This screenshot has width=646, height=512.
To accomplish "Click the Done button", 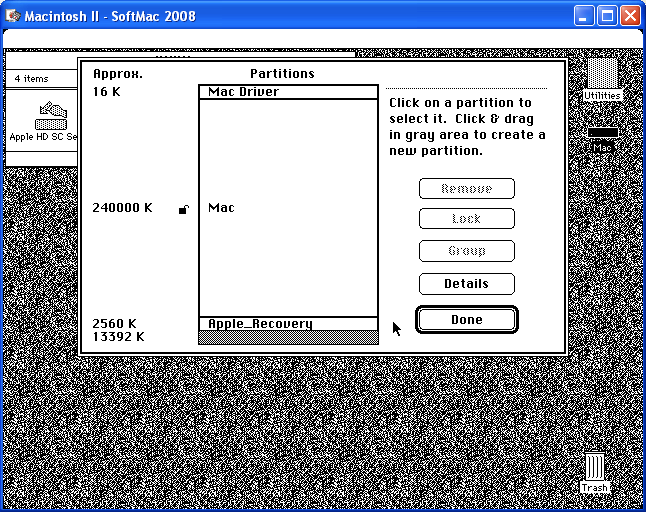I will tap(466, 320).
